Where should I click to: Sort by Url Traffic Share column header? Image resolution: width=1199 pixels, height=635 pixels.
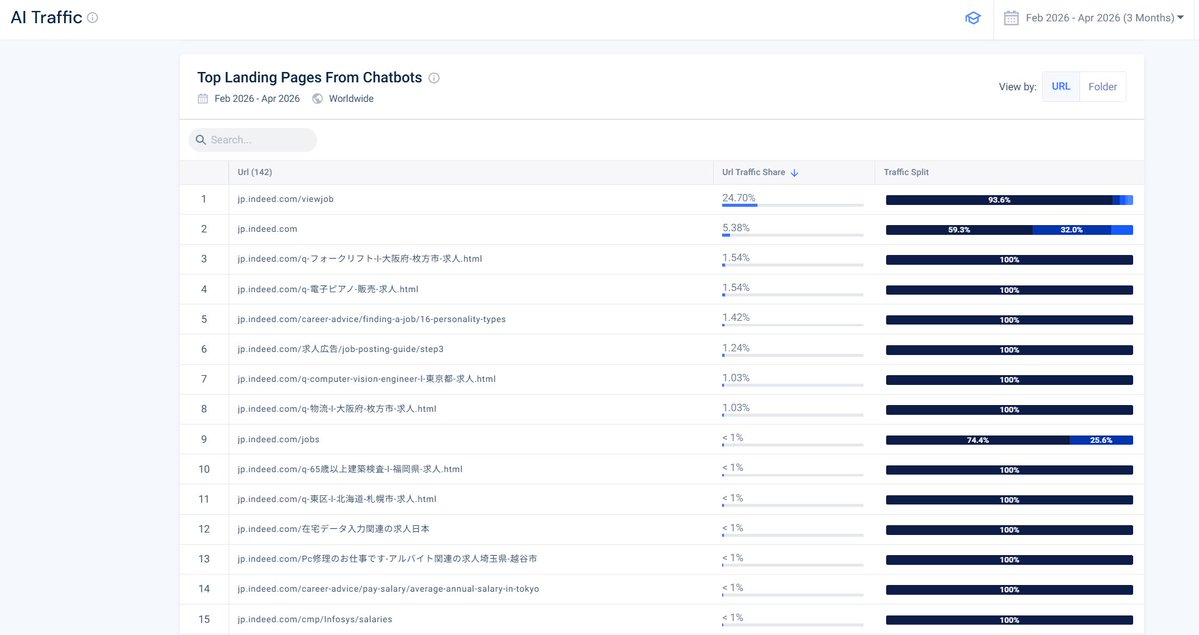(x=753, y=172)
